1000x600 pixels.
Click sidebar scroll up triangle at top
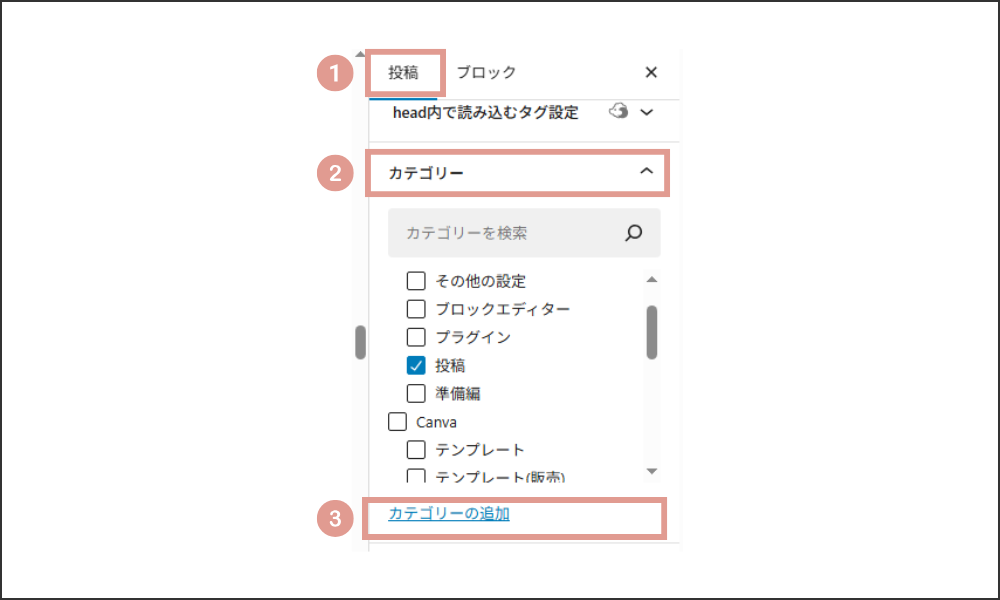tap(360, 54)
